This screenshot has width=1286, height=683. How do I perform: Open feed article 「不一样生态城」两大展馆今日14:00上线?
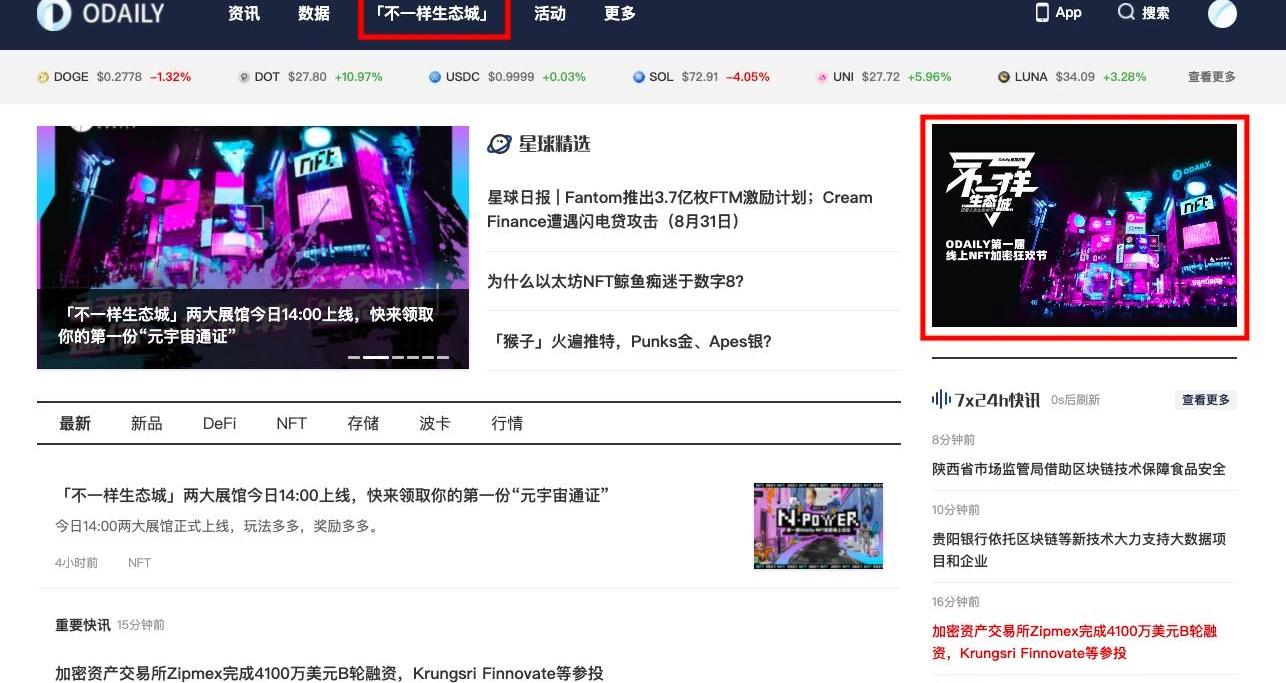(332, 496)
